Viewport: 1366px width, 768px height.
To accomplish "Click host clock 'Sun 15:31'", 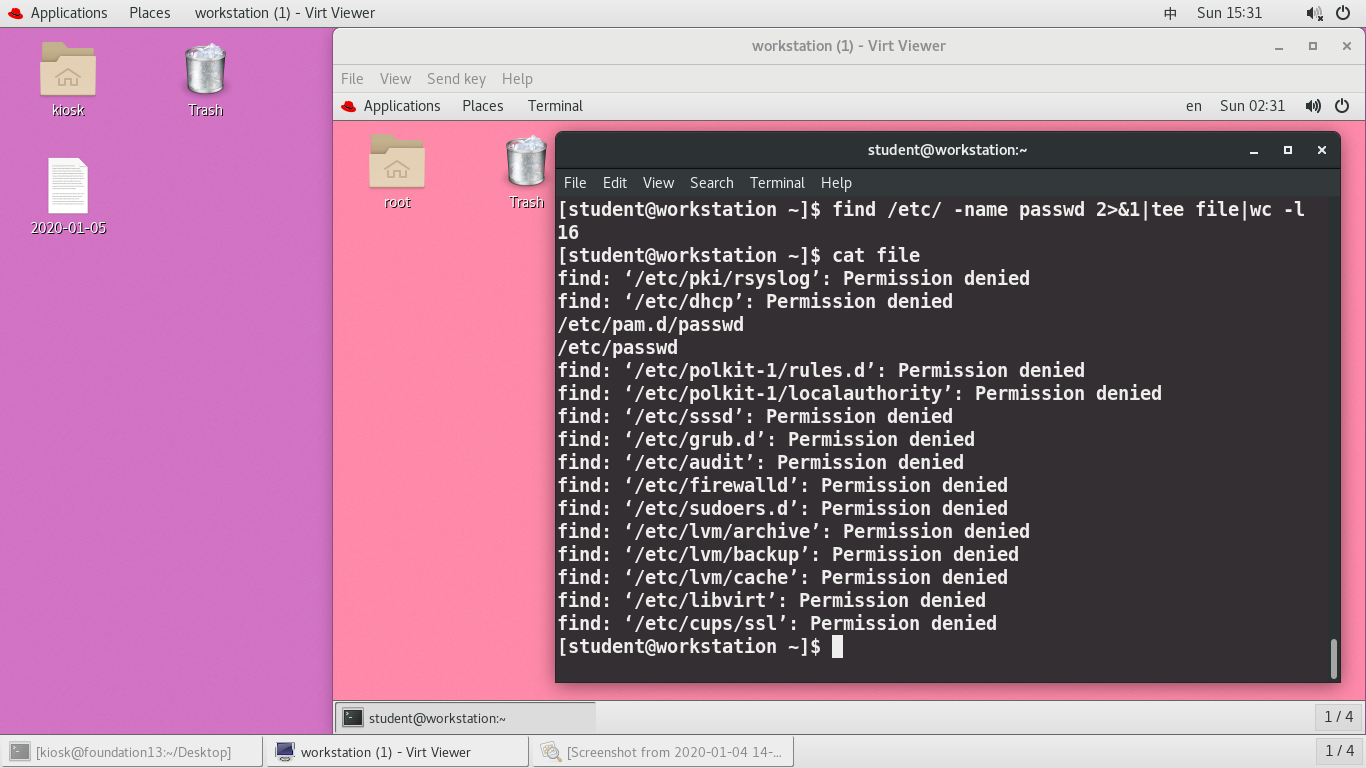I will pyautogui.click(x=1229, y=13).
